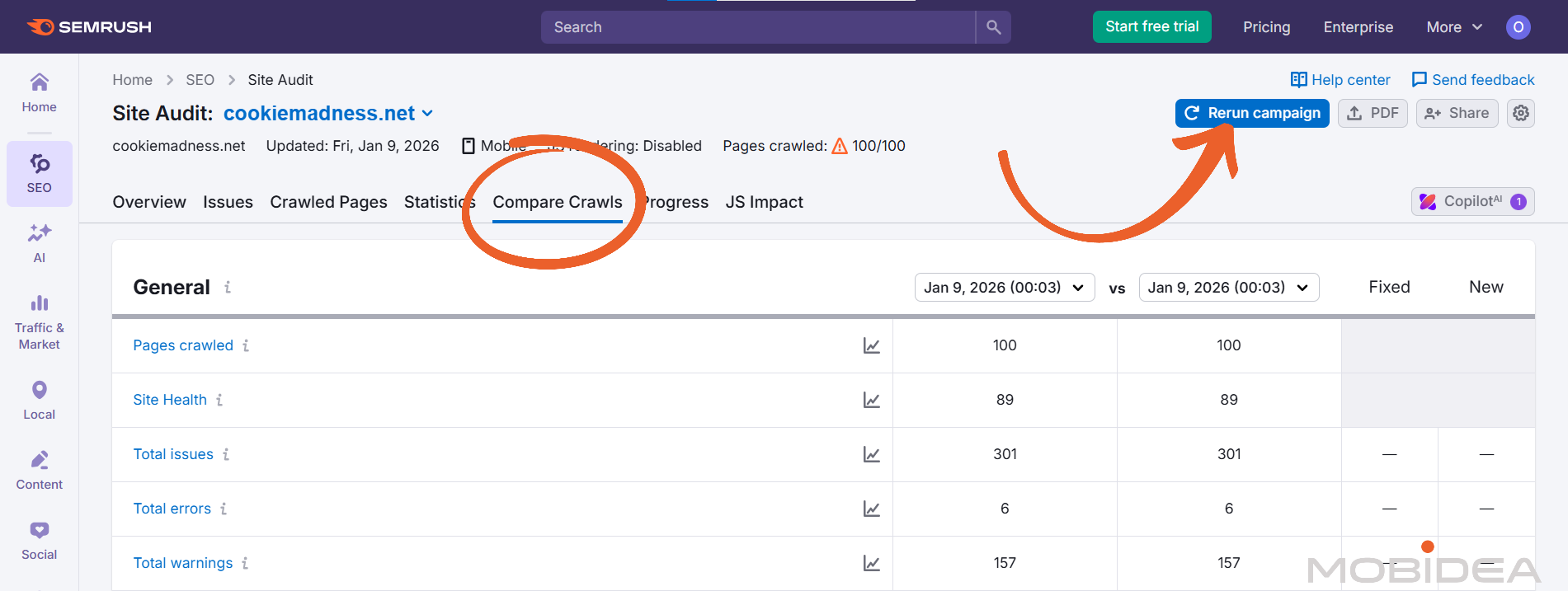Open Content section in sidebar
Viewport: 1568px width, 591px height.
pos(39,471)
